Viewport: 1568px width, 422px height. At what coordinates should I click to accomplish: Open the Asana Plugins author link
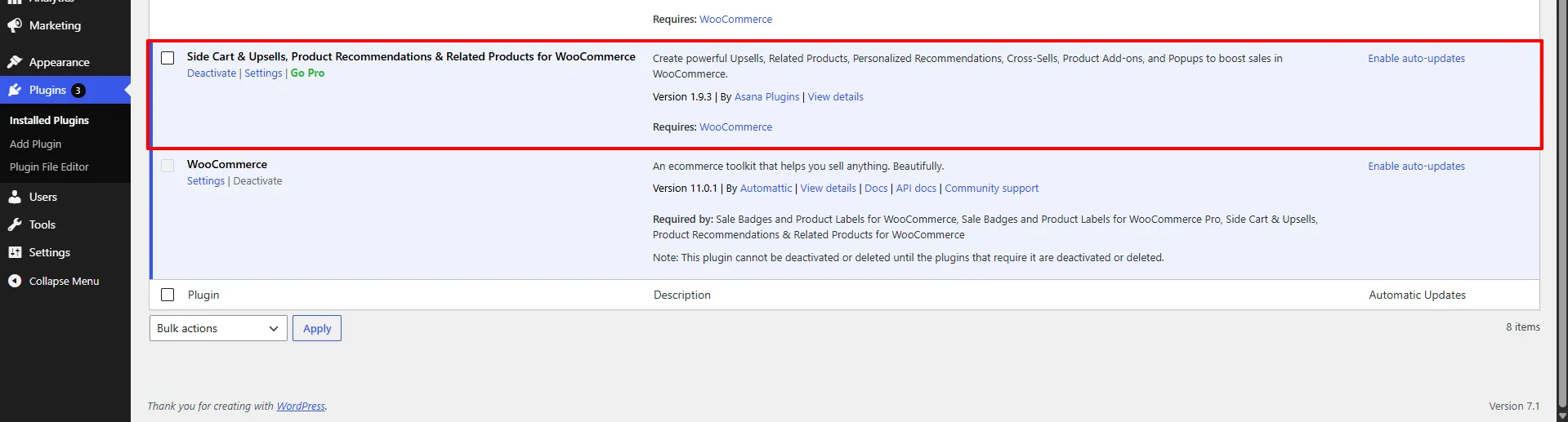click(766, 97)
